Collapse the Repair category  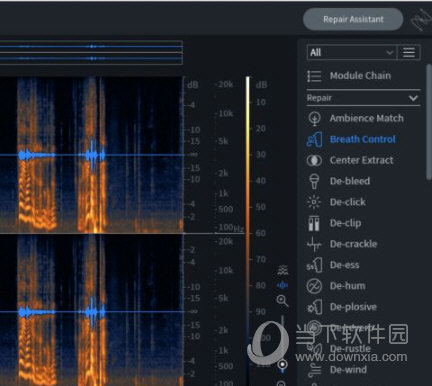pos(363,98)
